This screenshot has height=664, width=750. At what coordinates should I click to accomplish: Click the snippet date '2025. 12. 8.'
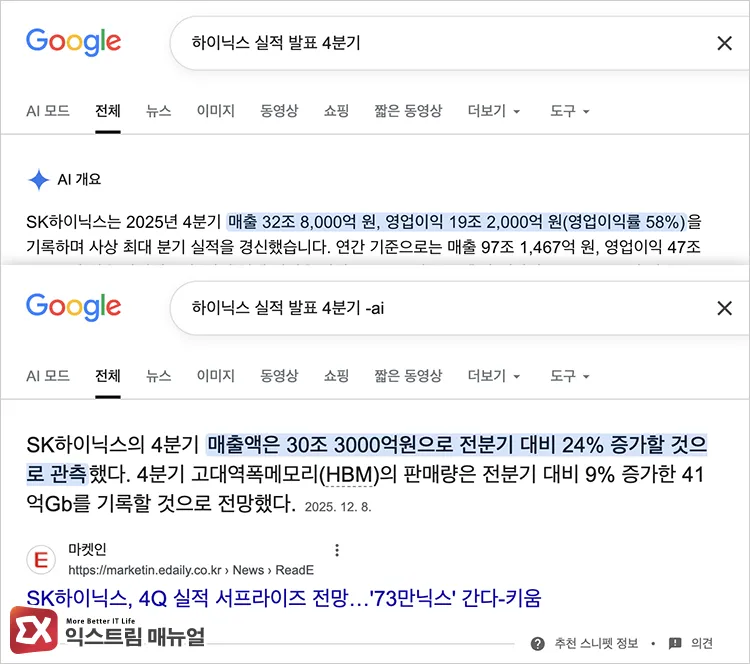click(x=338, y=507)
